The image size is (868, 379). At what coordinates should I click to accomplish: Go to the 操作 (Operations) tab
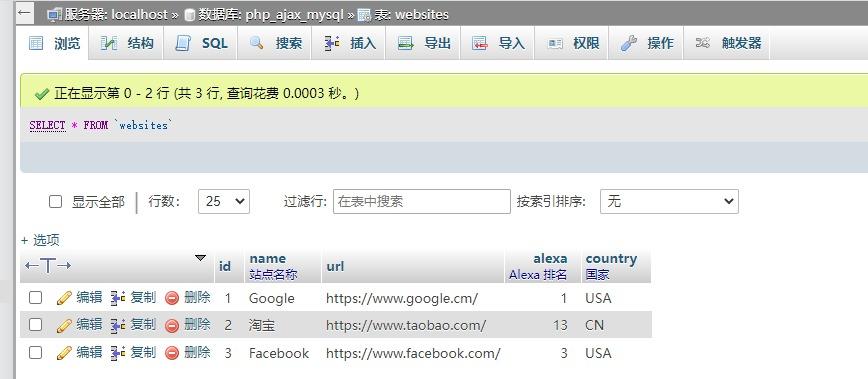(647, 43)
